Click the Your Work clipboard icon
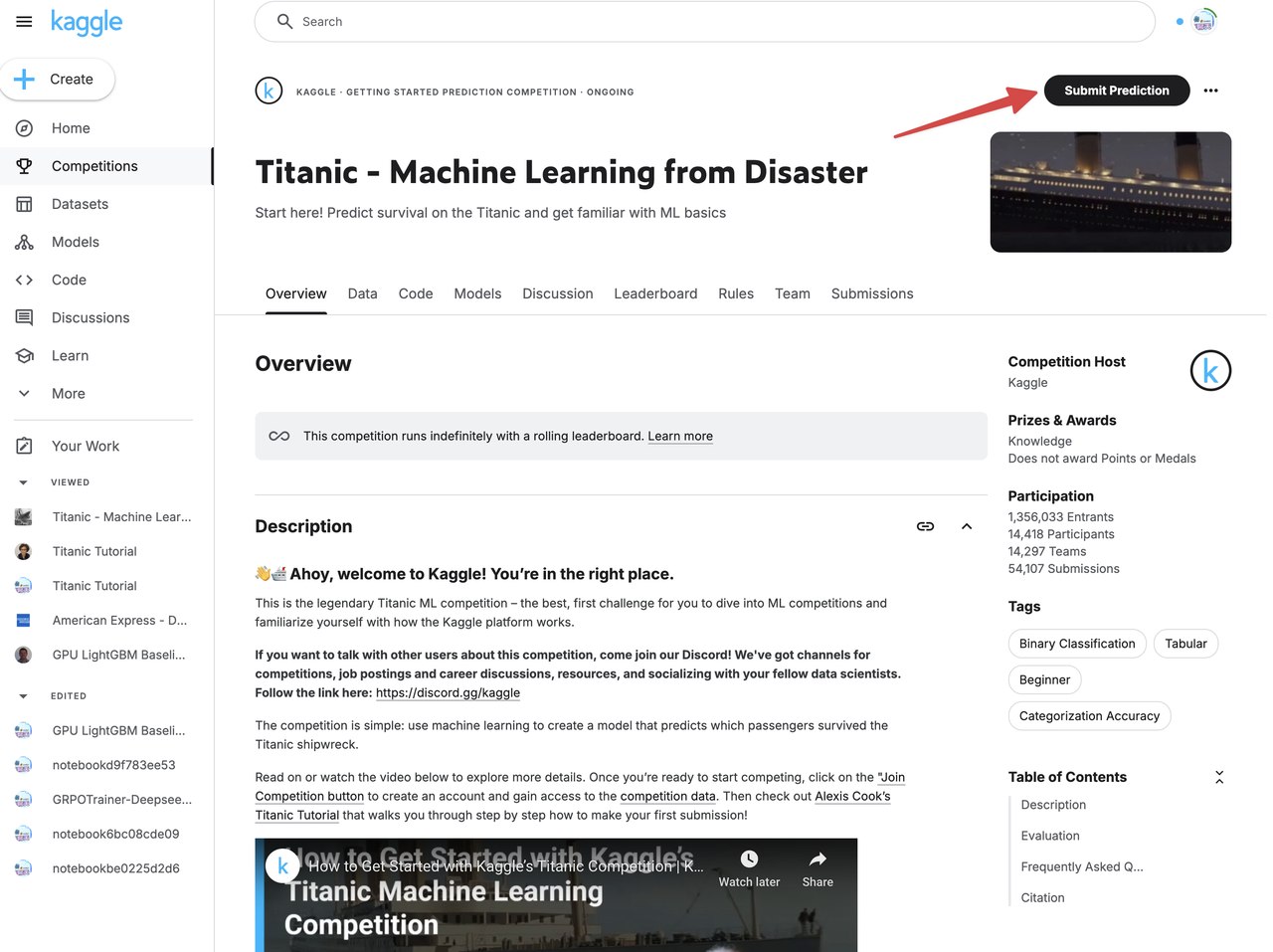Screen dimensions: 1273x952 [x=25, y=446]
